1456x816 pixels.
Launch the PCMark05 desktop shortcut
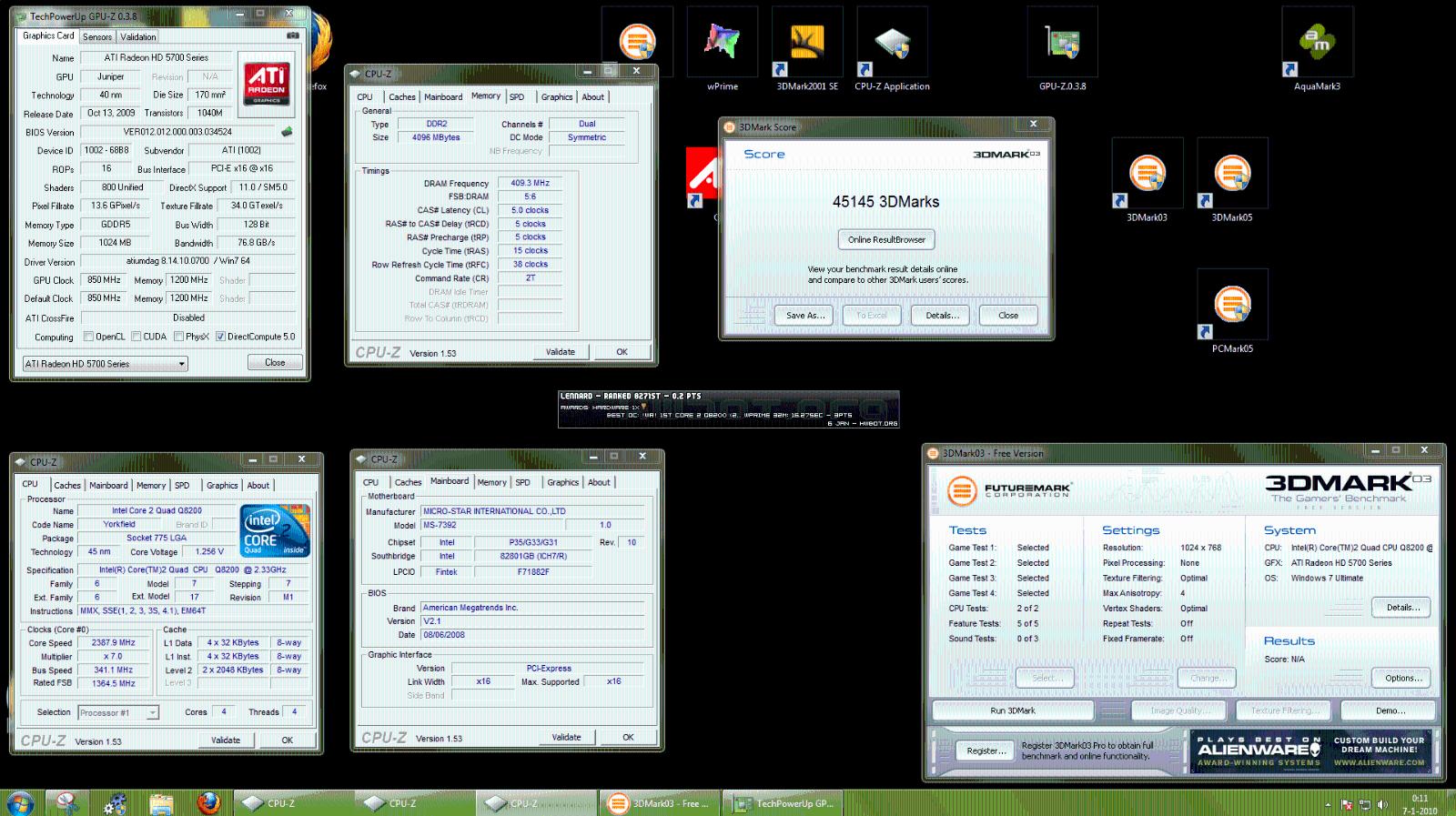[1232, 312]
